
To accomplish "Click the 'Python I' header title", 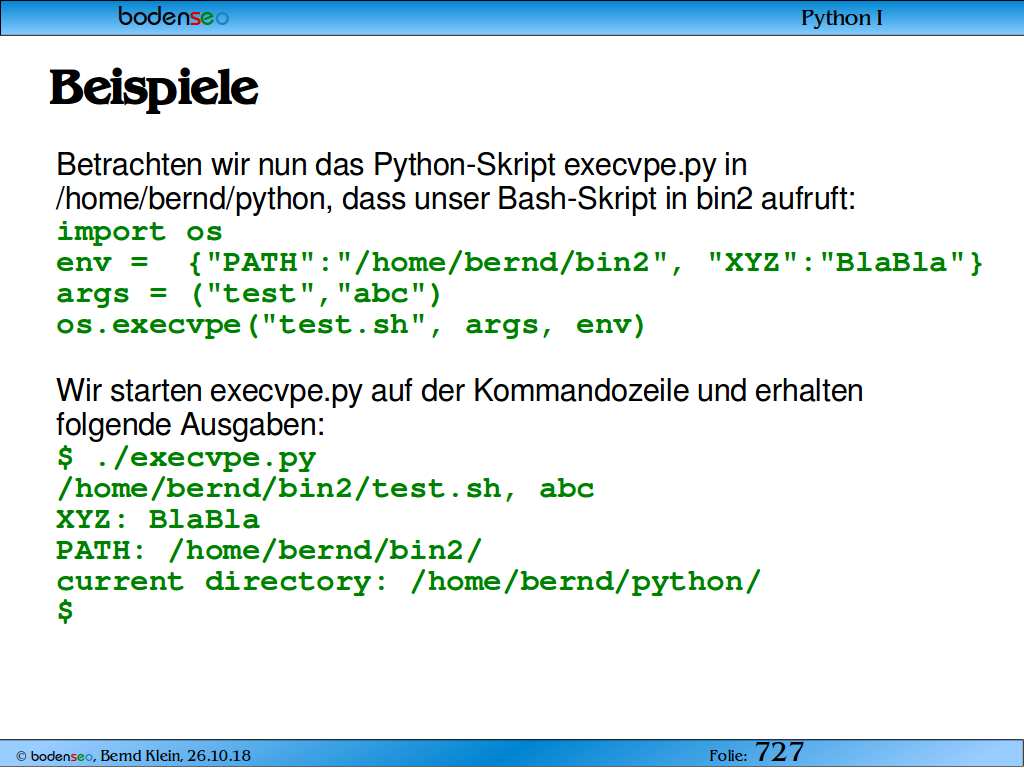I will (841, 18).
